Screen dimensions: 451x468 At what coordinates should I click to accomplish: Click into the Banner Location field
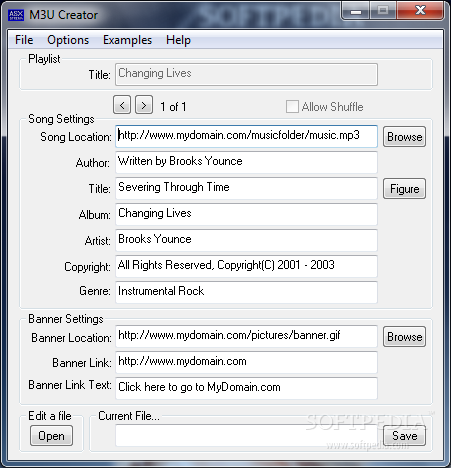(246, 336)
